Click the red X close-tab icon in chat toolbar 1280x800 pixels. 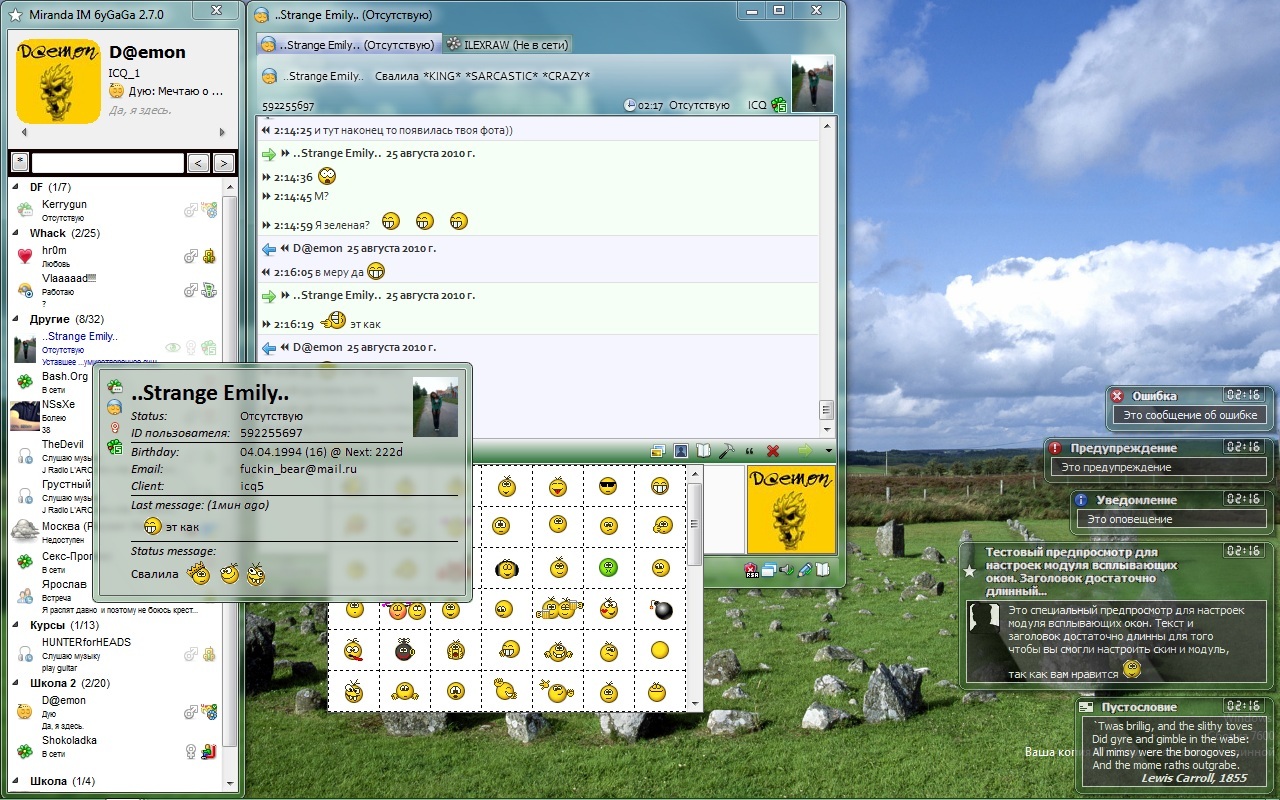772,451
